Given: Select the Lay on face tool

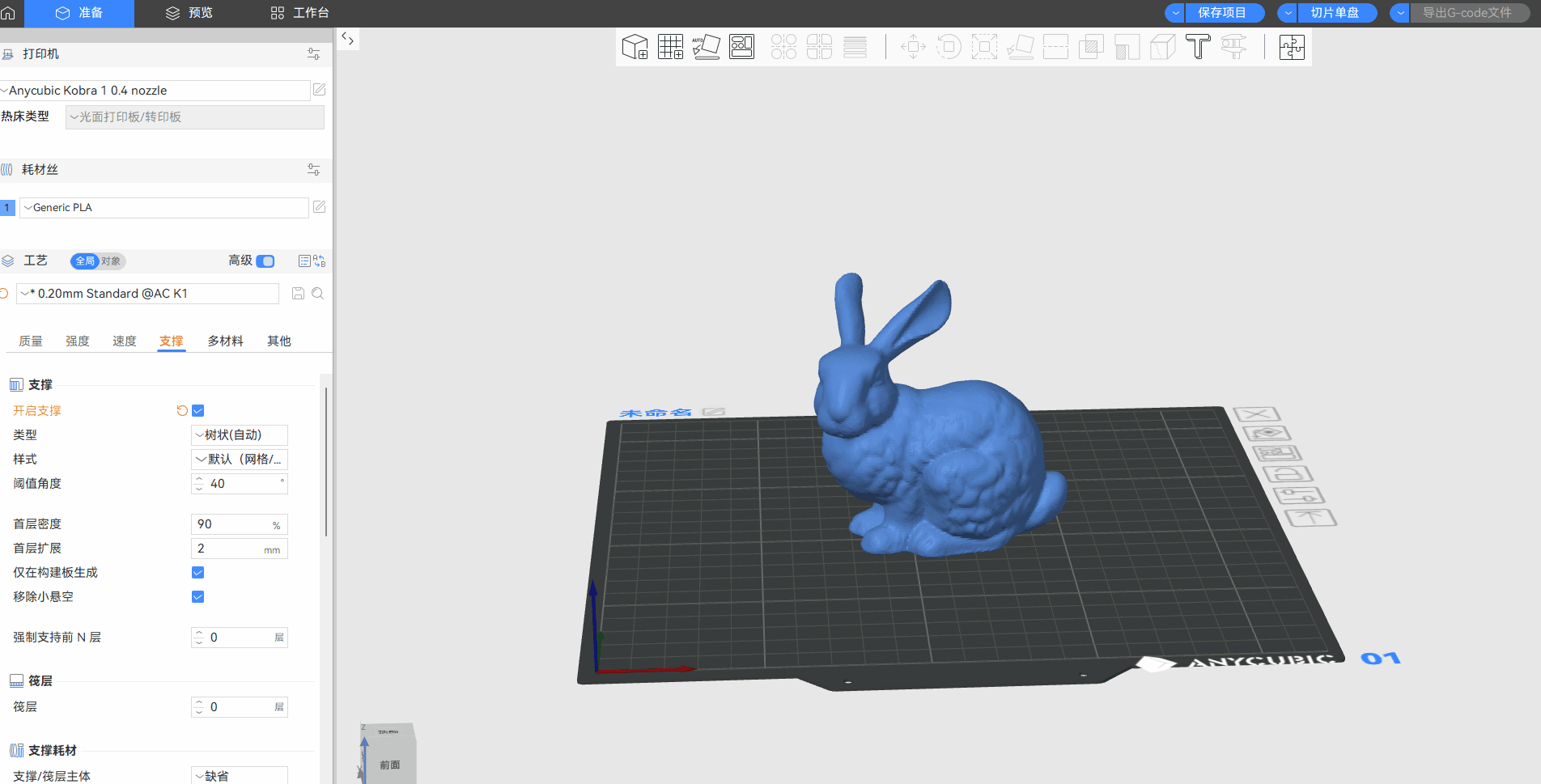Looking at the screenshot, I should 1020,47.
